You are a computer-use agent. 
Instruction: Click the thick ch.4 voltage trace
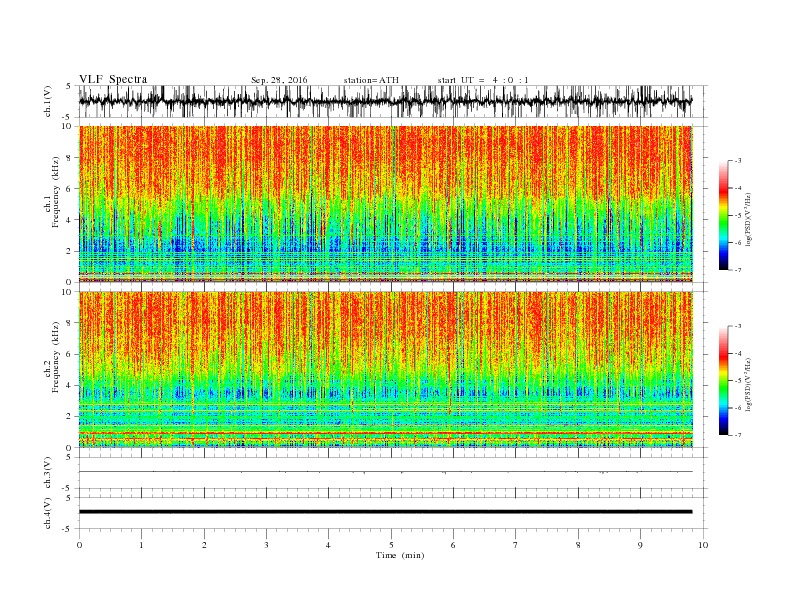coord(385,512)
